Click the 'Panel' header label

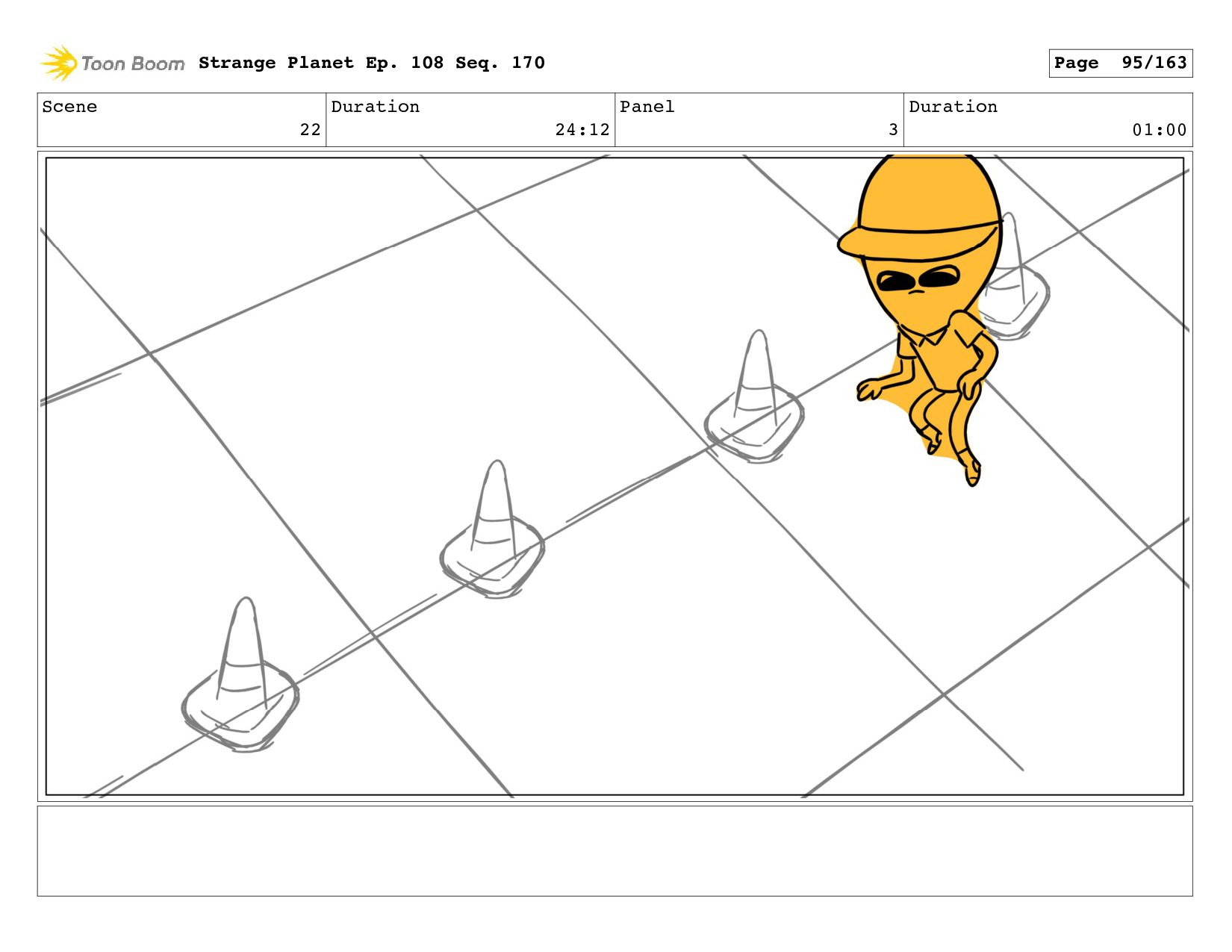(x=647, y=107)
